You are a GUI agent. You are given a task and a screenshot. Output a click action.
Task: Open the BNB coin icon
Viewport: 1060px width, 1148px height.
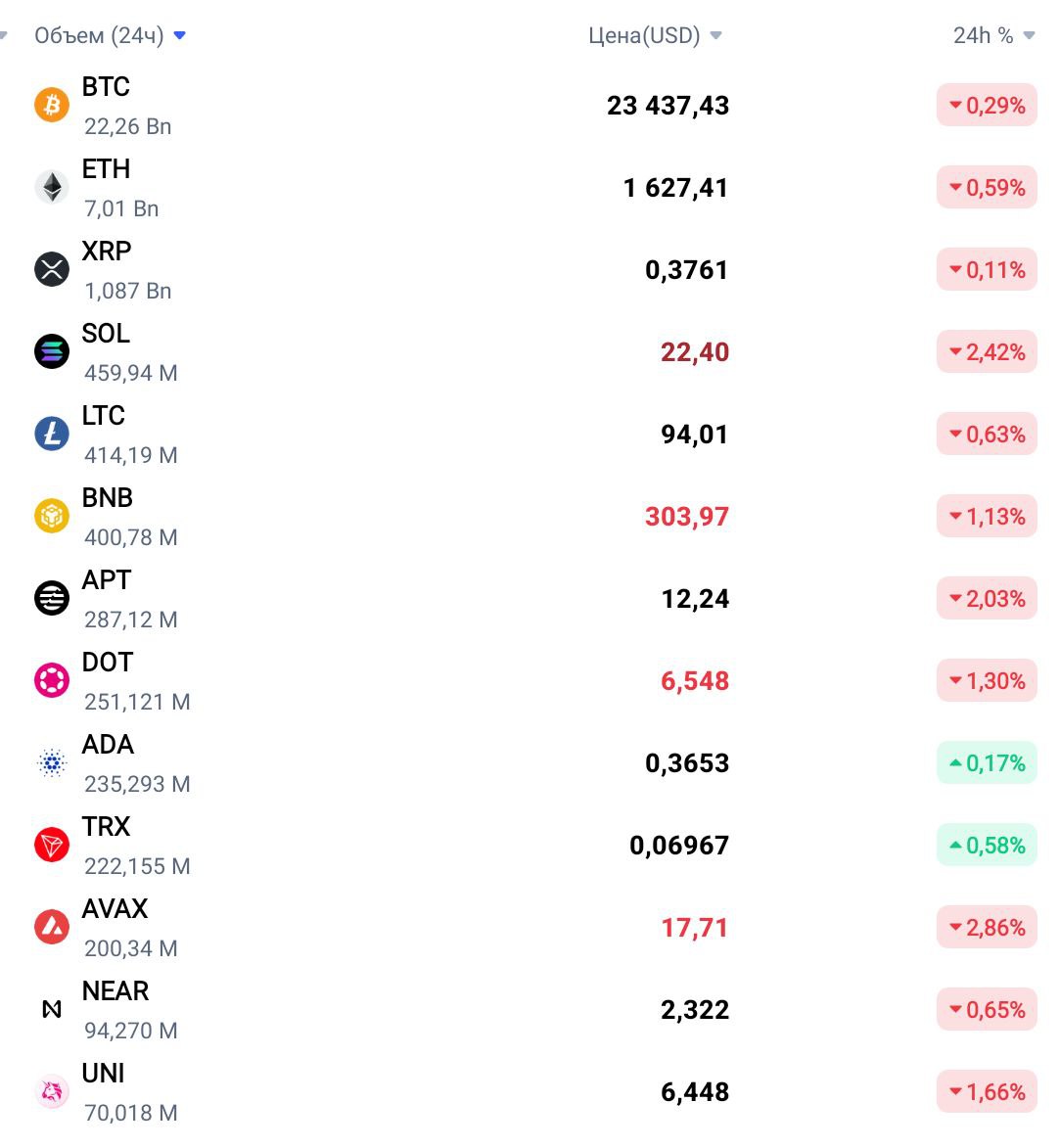click(x=52, y=516)
